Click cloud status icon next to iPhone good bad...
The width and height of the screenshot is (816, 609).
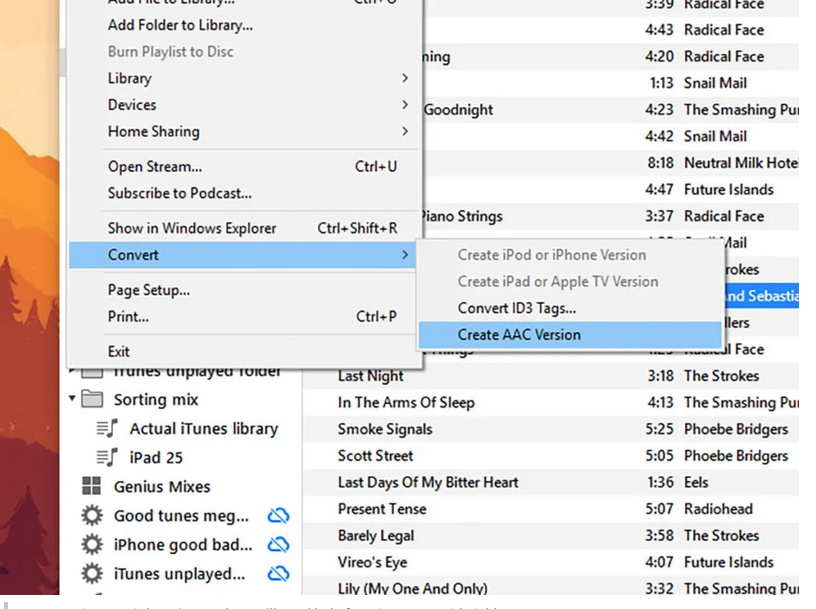tap(278, 545)
